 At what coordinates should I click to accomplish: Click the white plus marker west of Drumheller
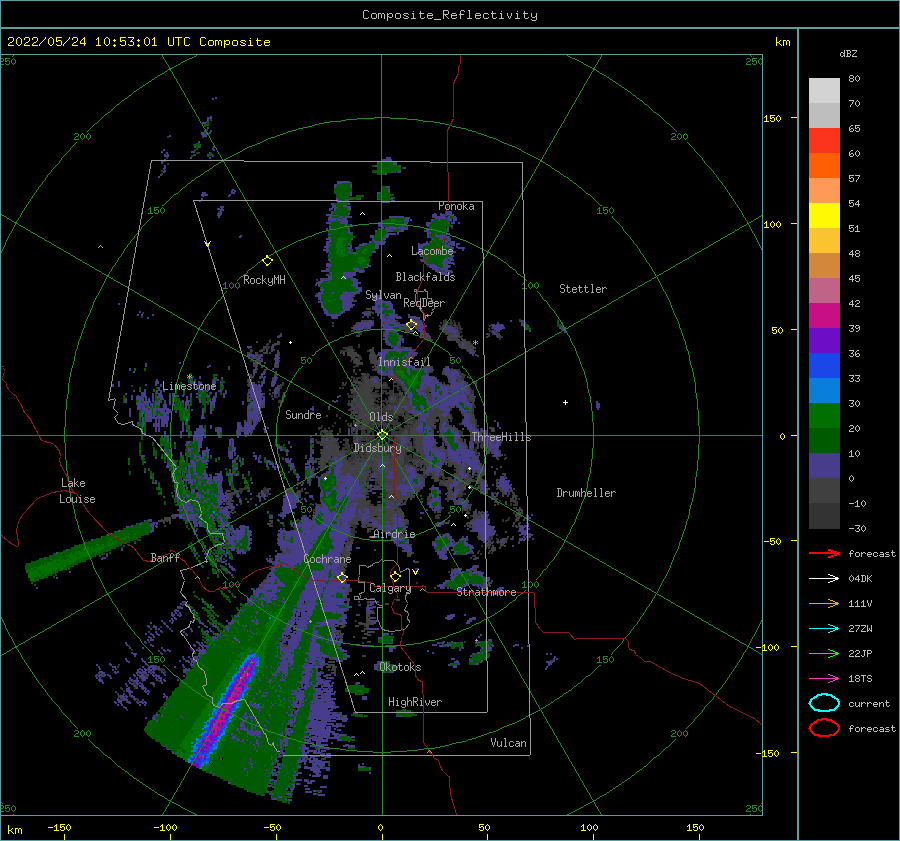(x=565, y=402)
